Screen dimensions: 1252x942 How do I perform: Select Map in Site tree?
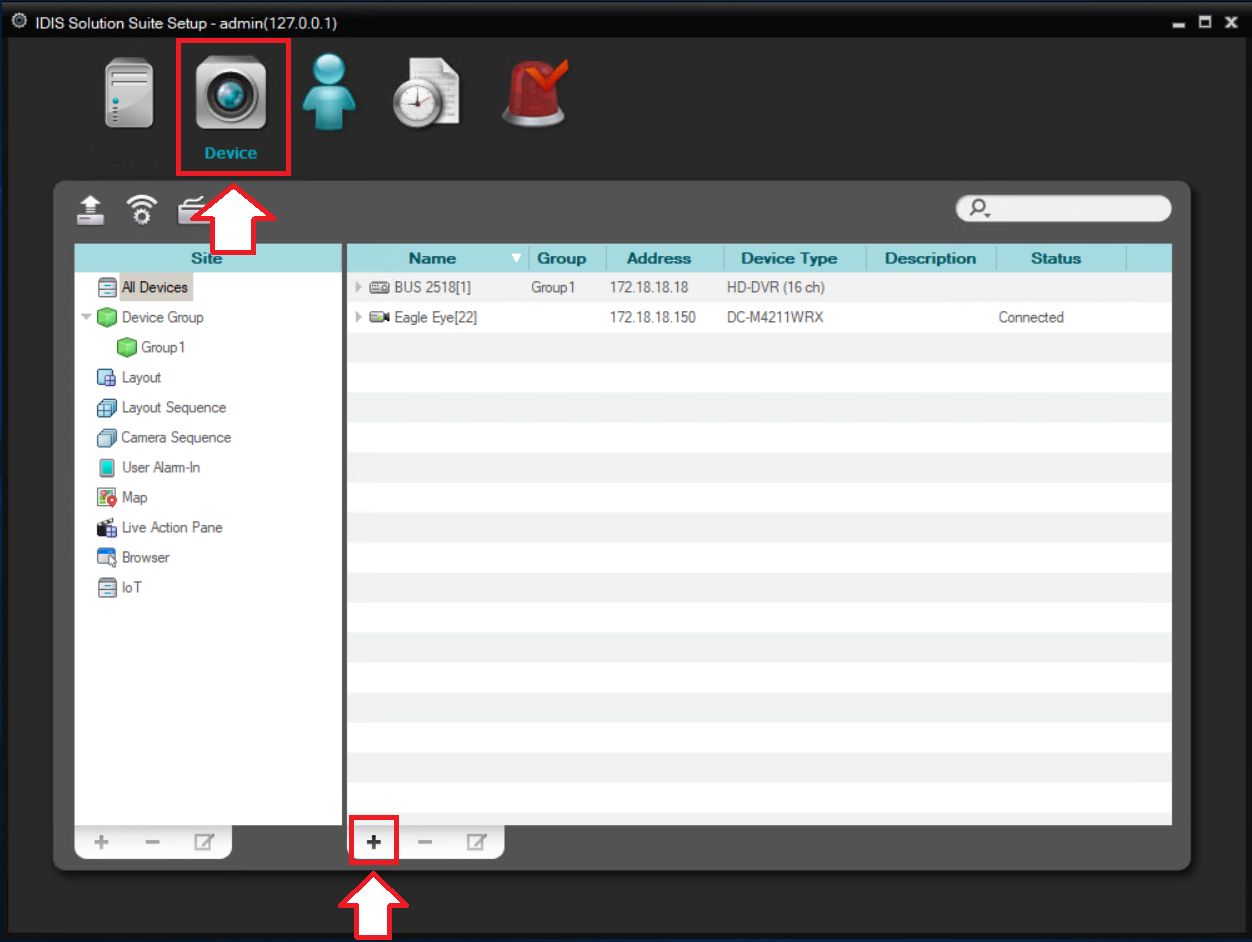pos(134,497)
